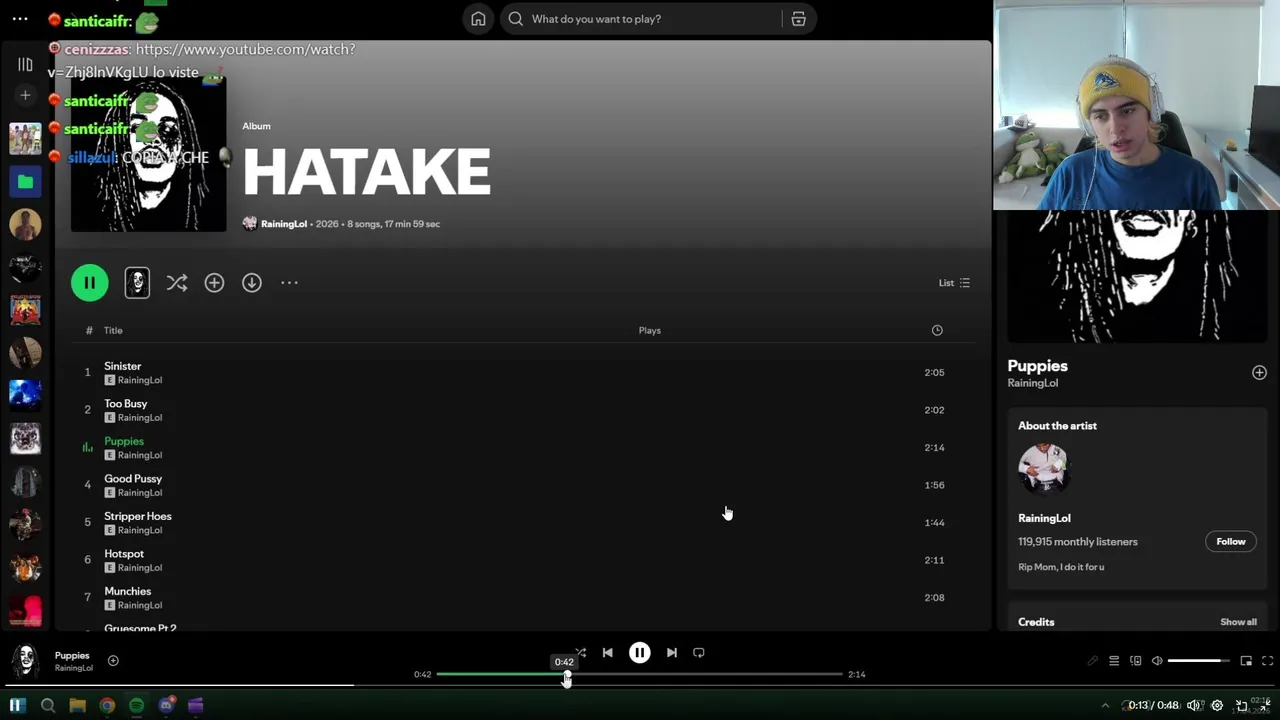
Task: Open the three-dot app menu at top left
Action: (20, 19)
